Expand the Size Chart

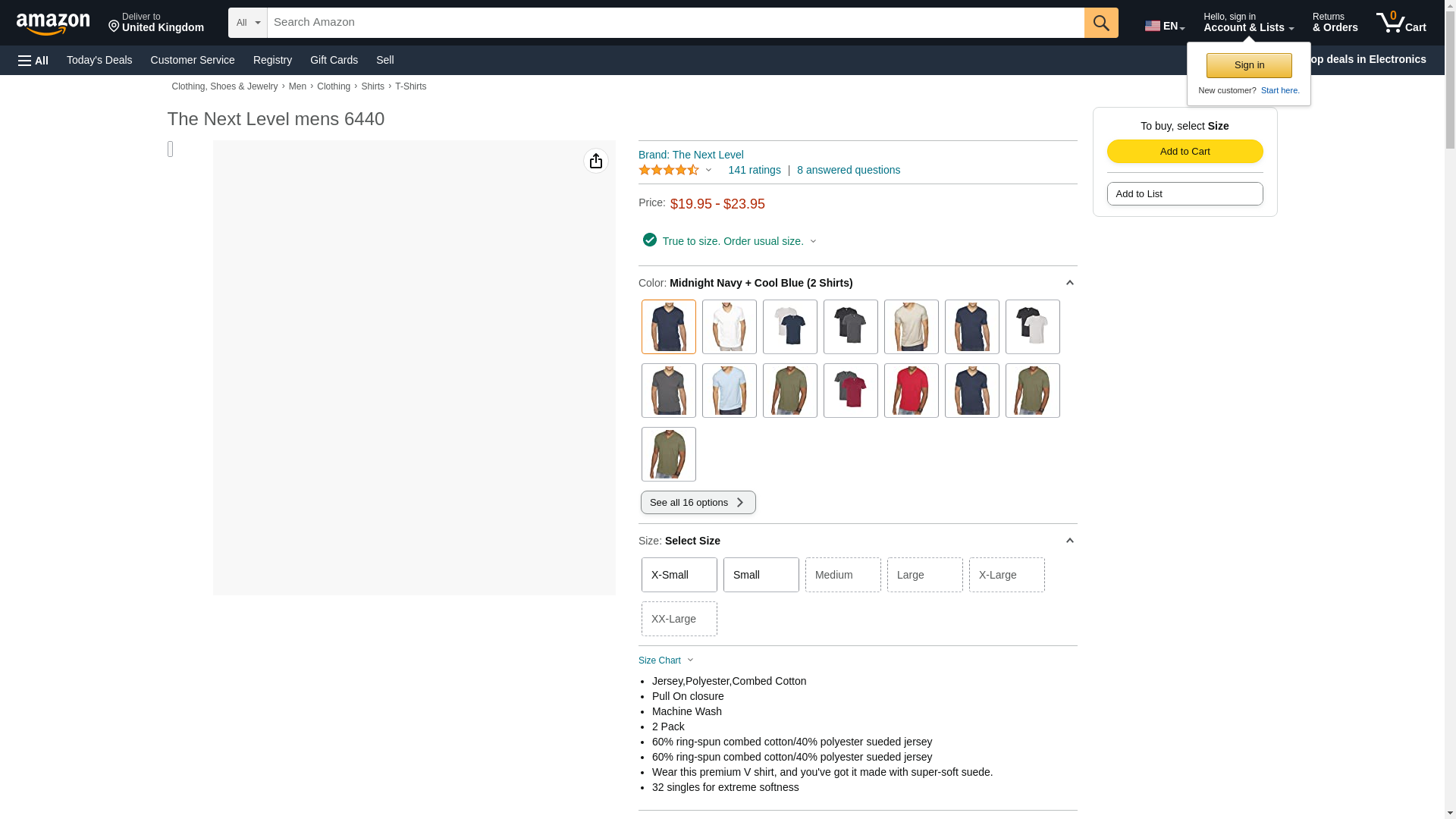pos(666,661)
